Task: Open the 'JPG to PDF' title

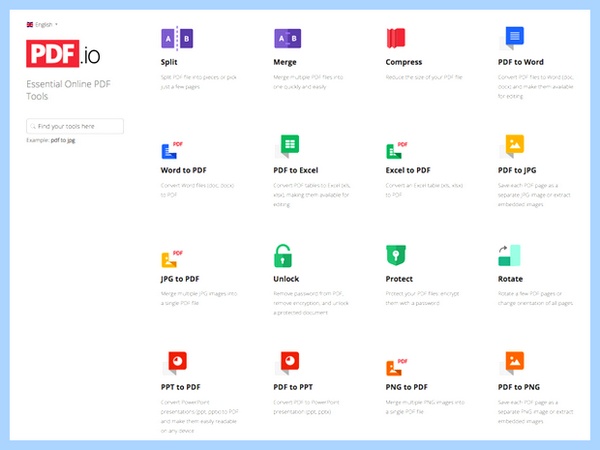Action: click(x=180, y=279)
